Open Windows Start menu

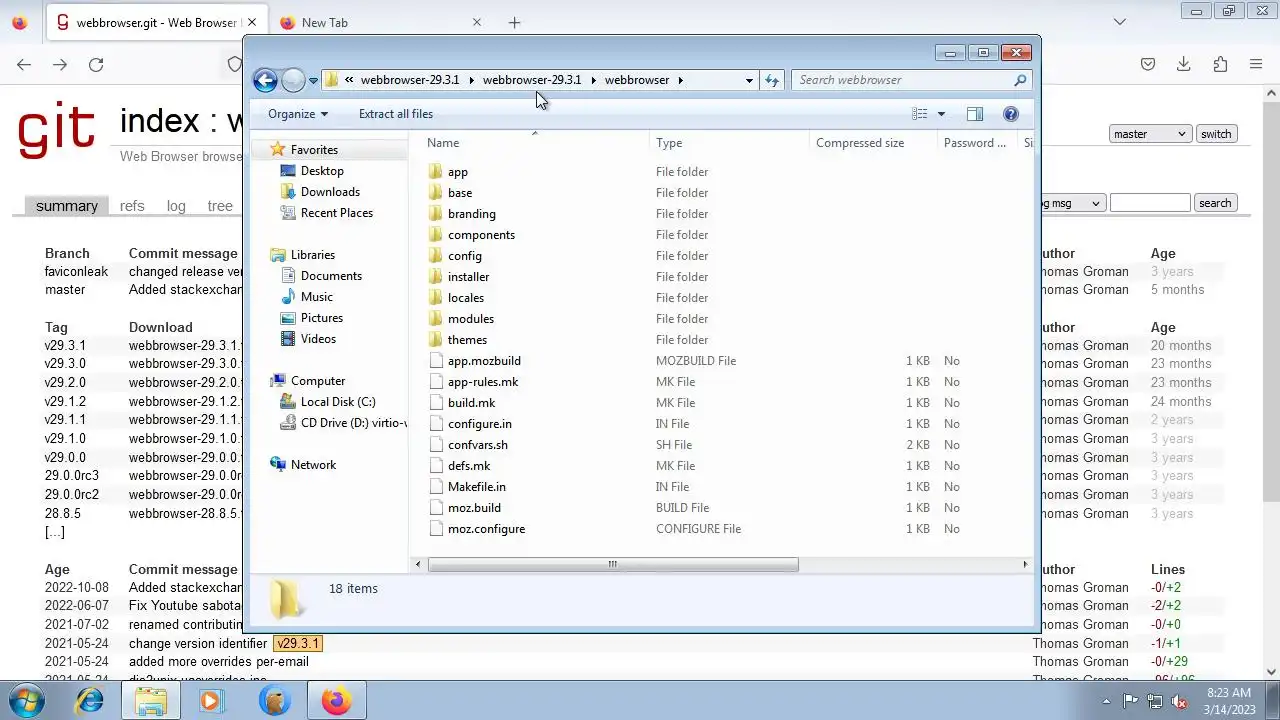pos(27,701)
